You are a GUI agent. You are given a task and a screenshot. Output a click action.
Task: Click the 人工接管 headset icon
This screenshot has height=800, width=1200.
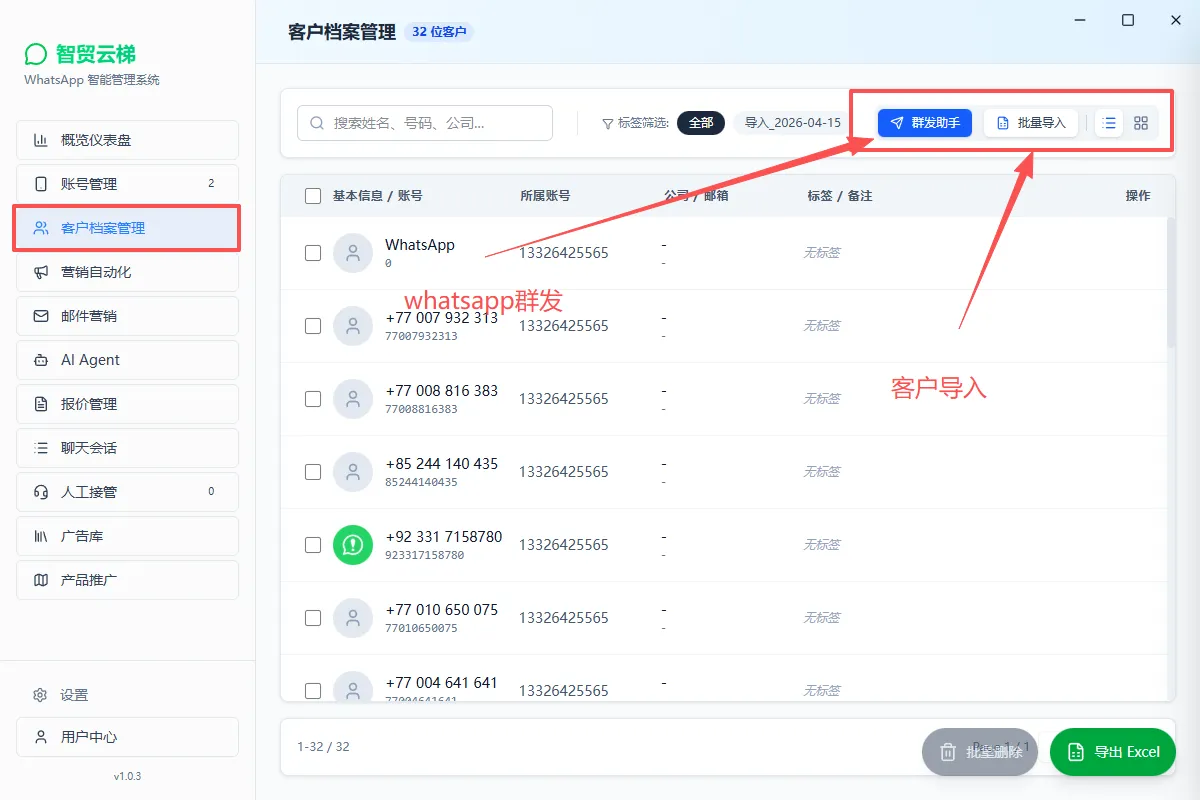41,492
